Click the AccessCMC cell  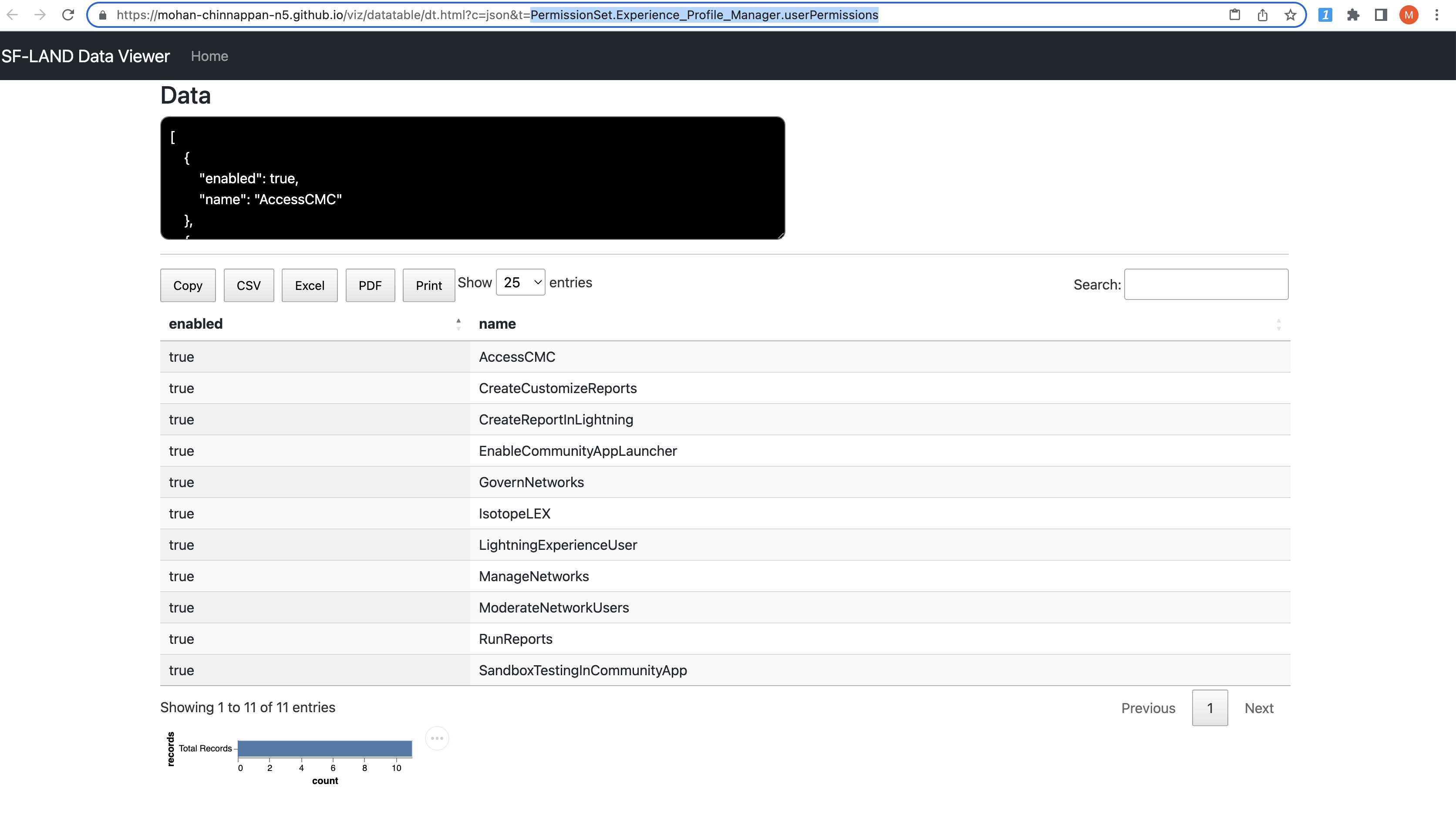click(880, 357)
